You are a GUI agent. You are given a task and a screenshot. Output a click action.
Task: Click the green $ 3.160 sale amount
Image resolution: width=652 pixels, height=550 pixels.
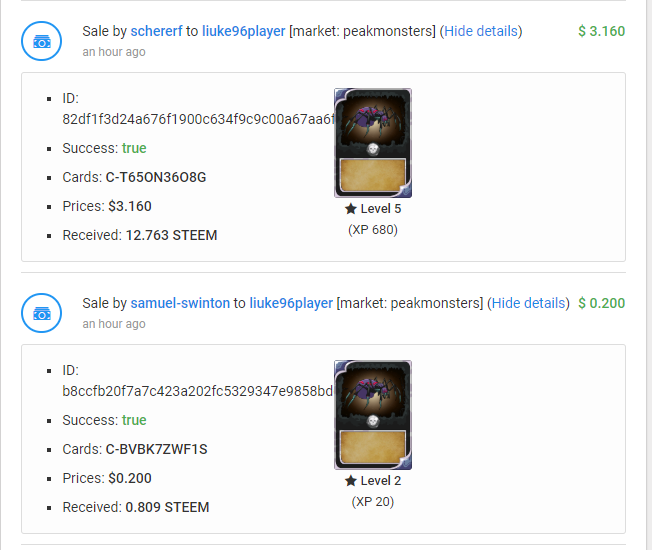[x=601, y=31]
